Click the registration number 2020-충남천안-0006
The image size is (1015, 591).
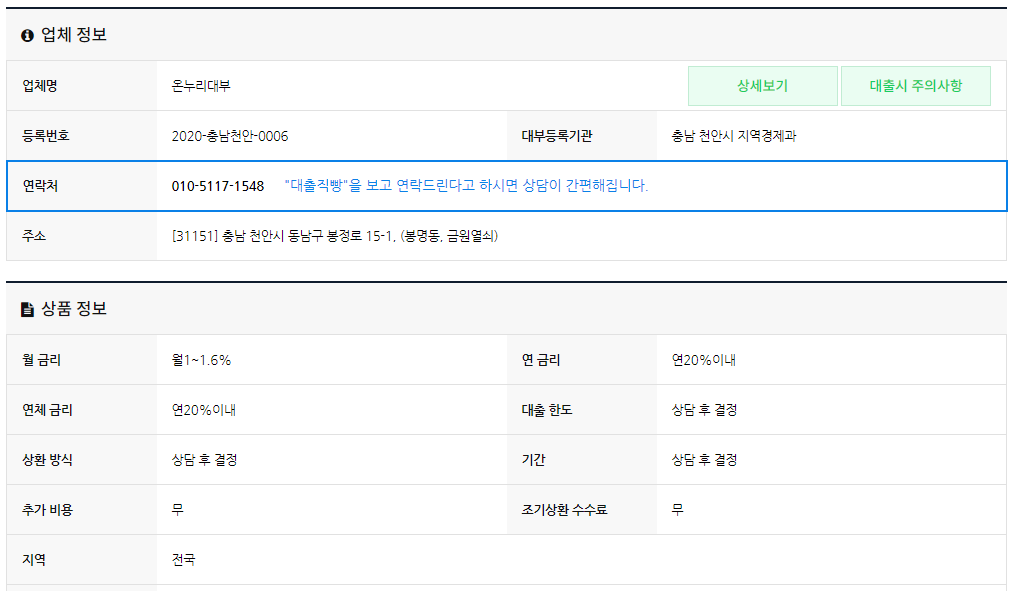[x=230, y=136]
